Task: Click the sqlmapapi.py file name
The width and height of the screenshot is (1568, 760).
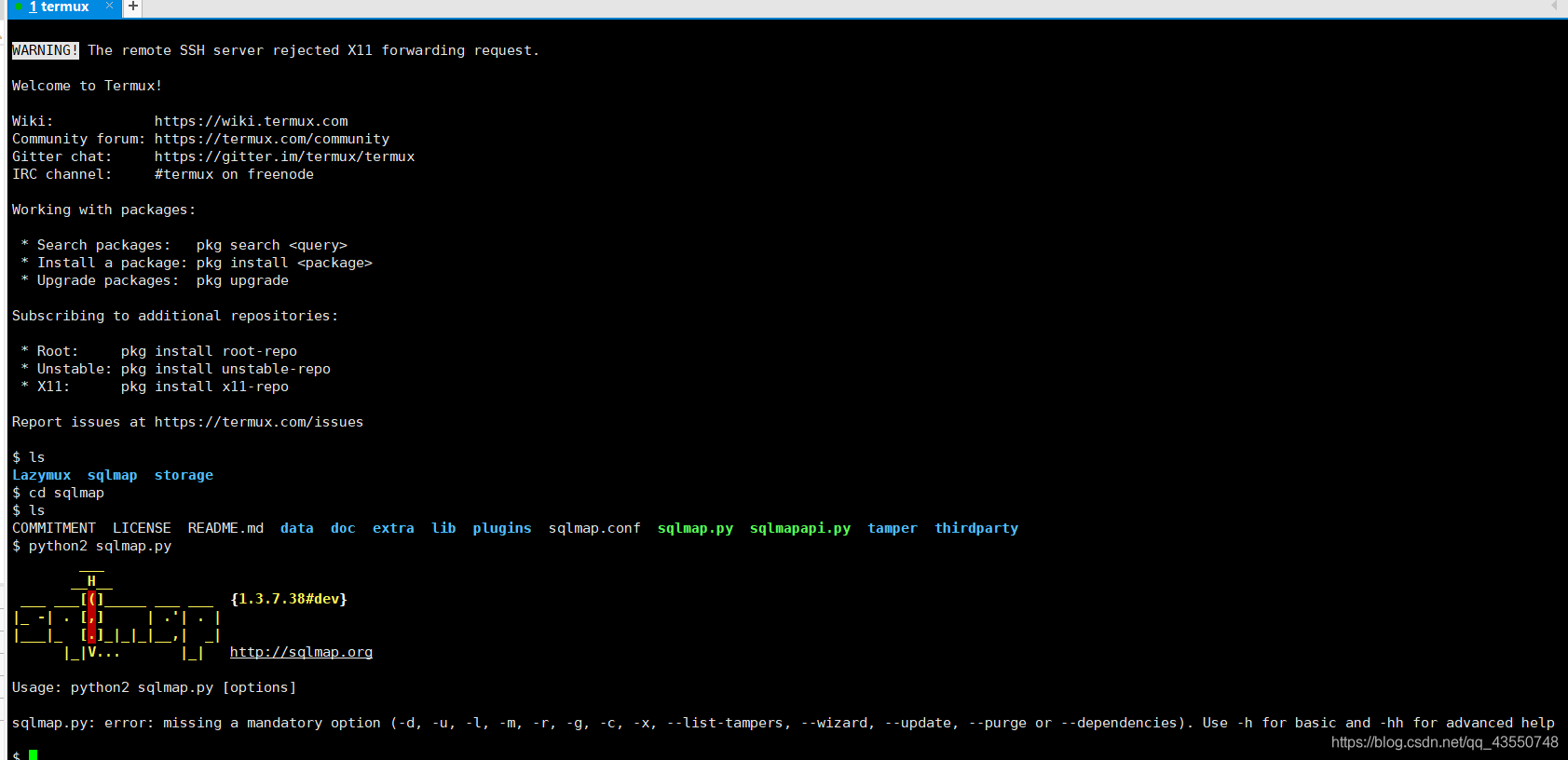Action: tap(800, 528)
